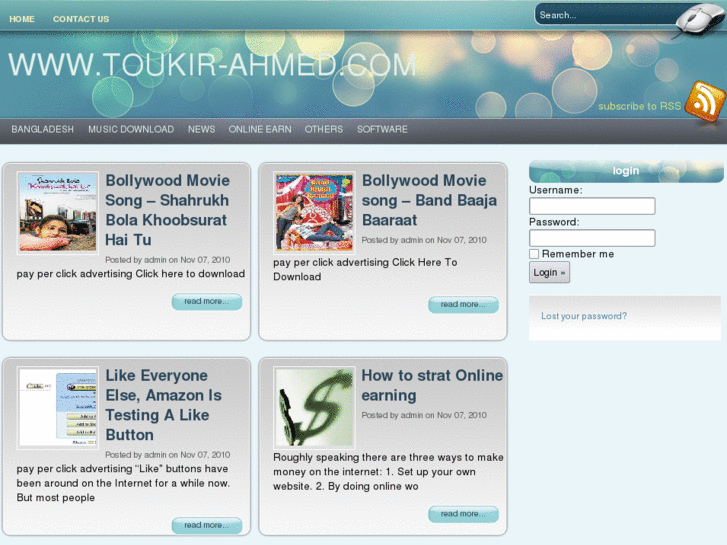
Task: Open the Shahrukh Bola Khoobsurat movie thumbnail
Action: coord(58,212)
